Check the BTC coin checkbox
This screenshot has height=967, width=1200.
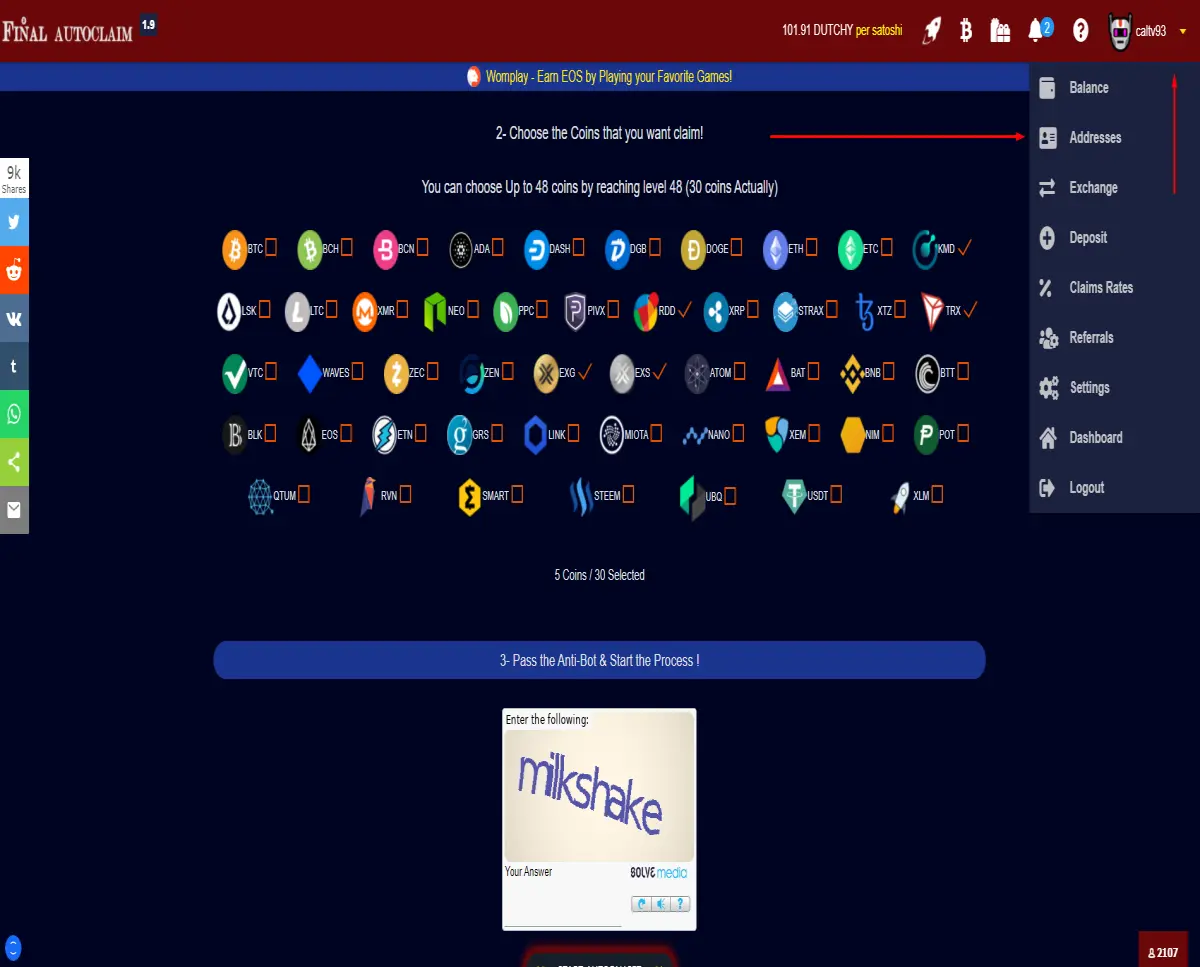(271, 248)
